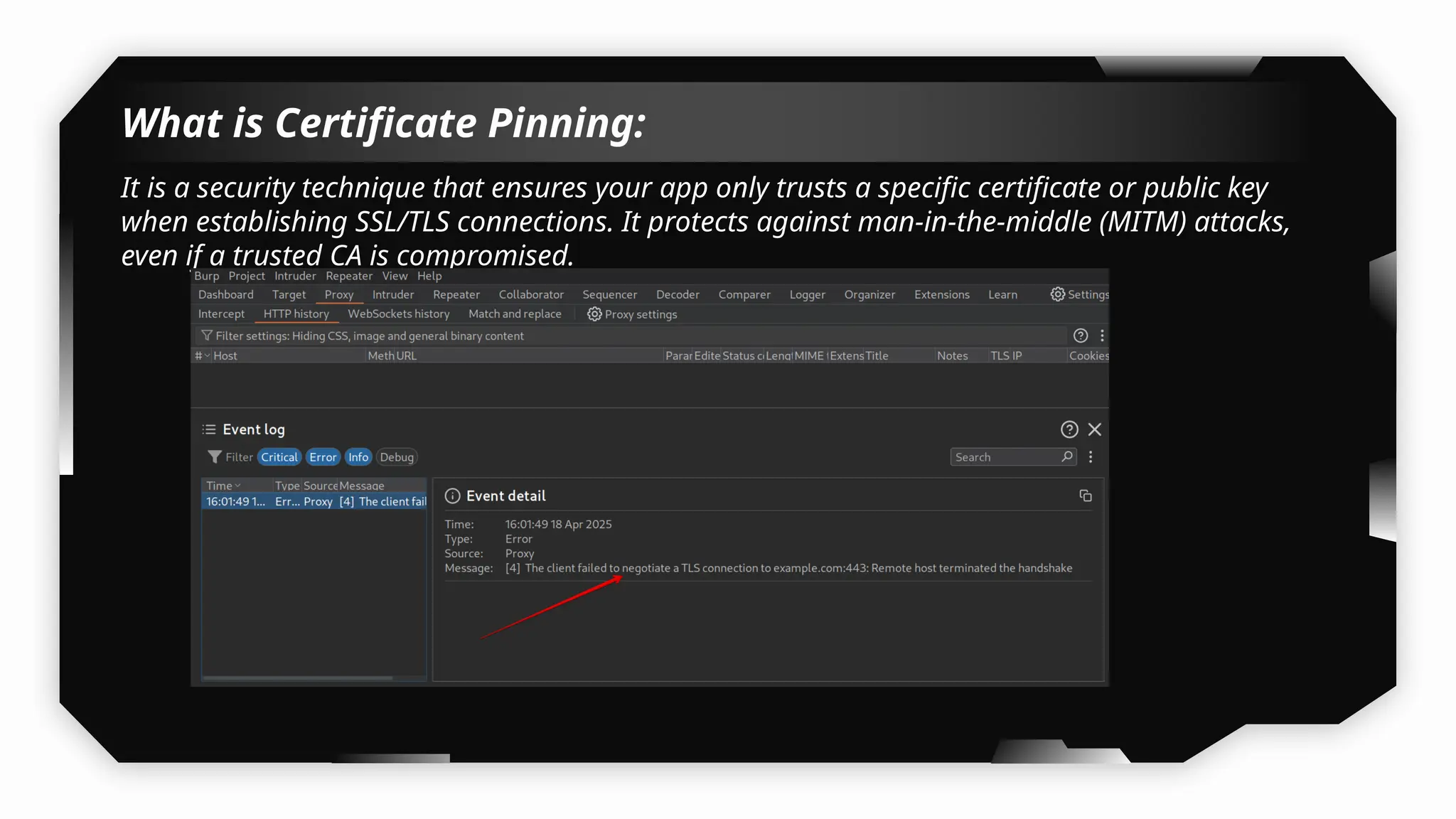Click the TLS column header
The image size is (1456, 819).
coord(1000,355)
